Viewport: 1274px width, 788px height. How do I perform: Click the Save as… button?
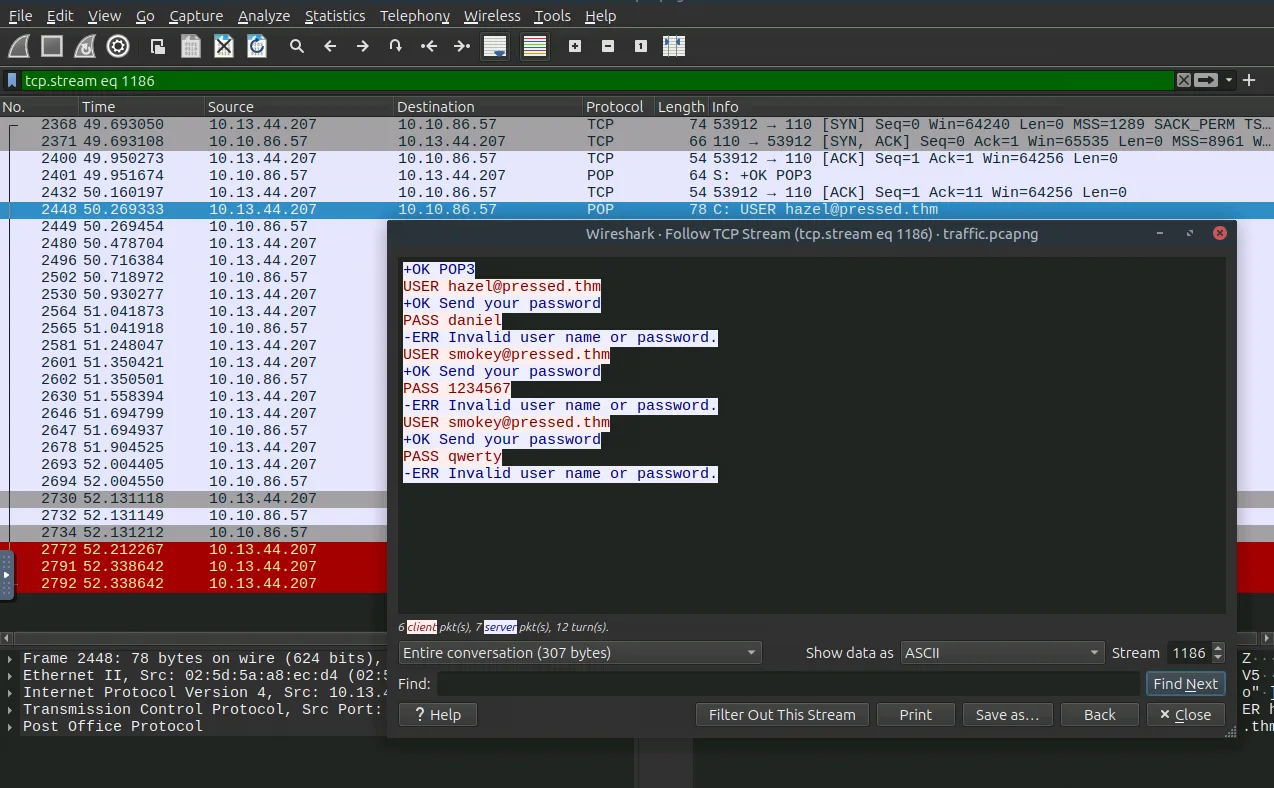pyautogui.click(x=1007, y=714)
